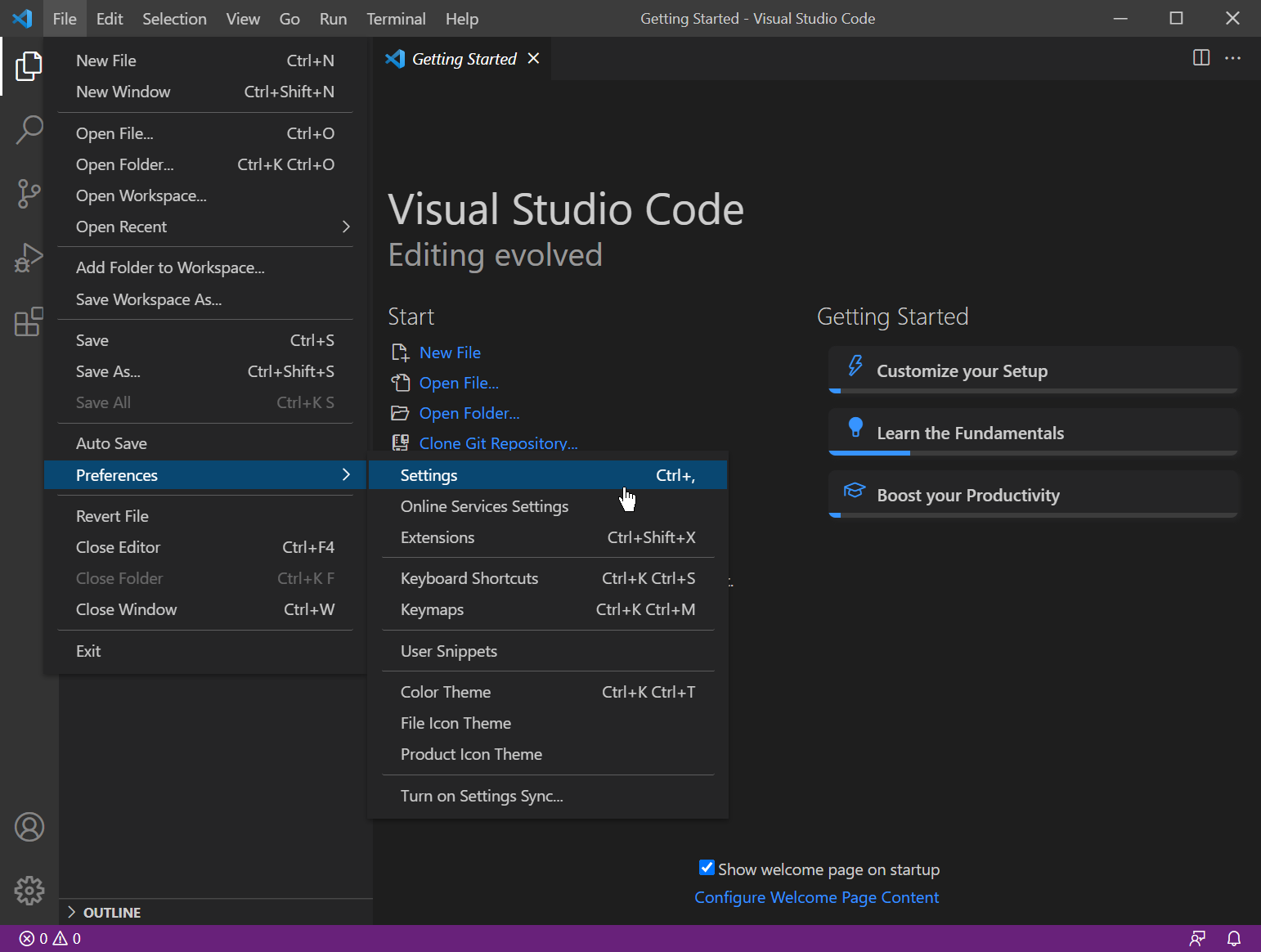Open the Manage gear icon
This screenshot has width=1261, height=952.
click(29, 891)
